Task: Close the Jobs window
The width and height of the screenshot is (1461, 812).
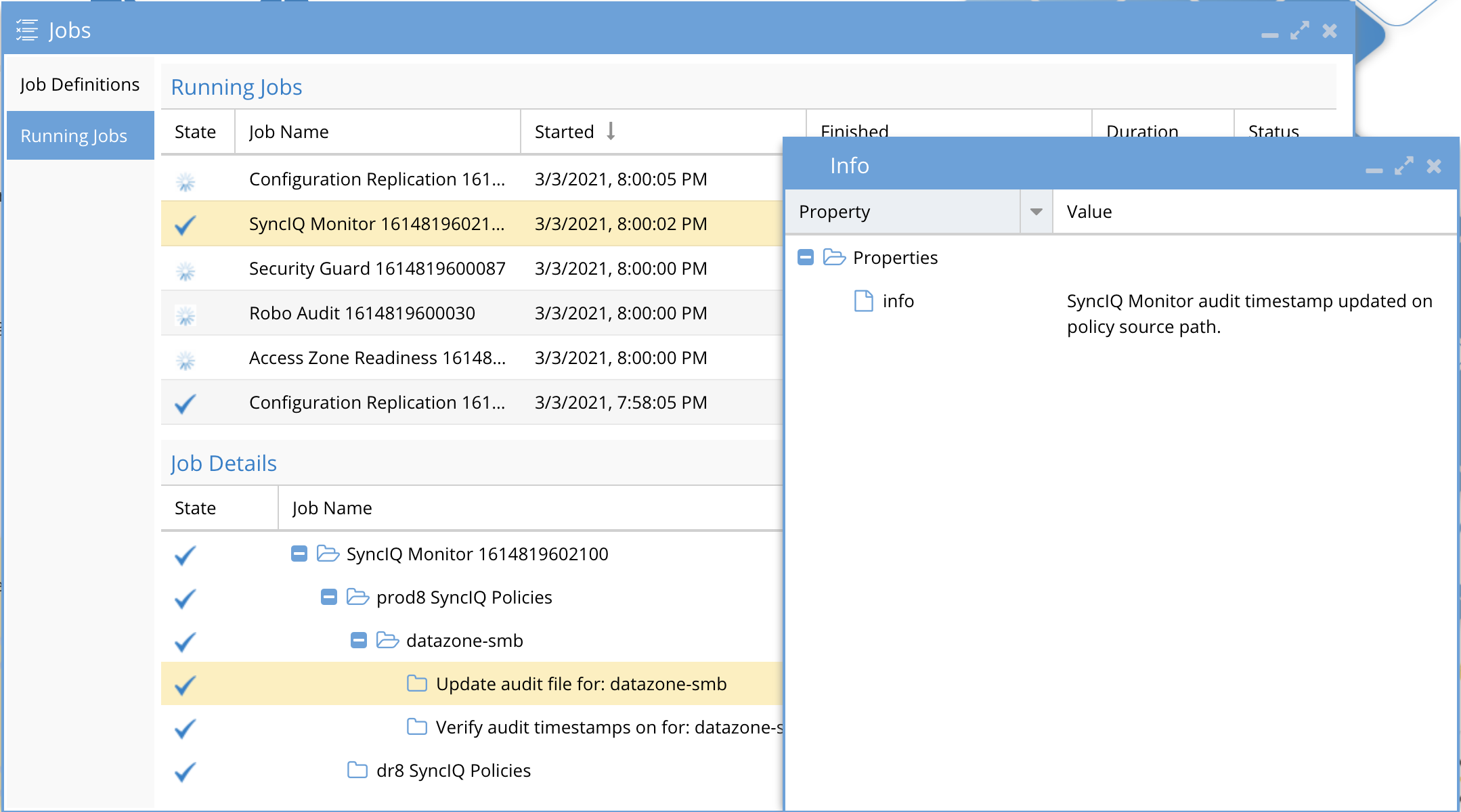Action: click(x=1330, y=30)
